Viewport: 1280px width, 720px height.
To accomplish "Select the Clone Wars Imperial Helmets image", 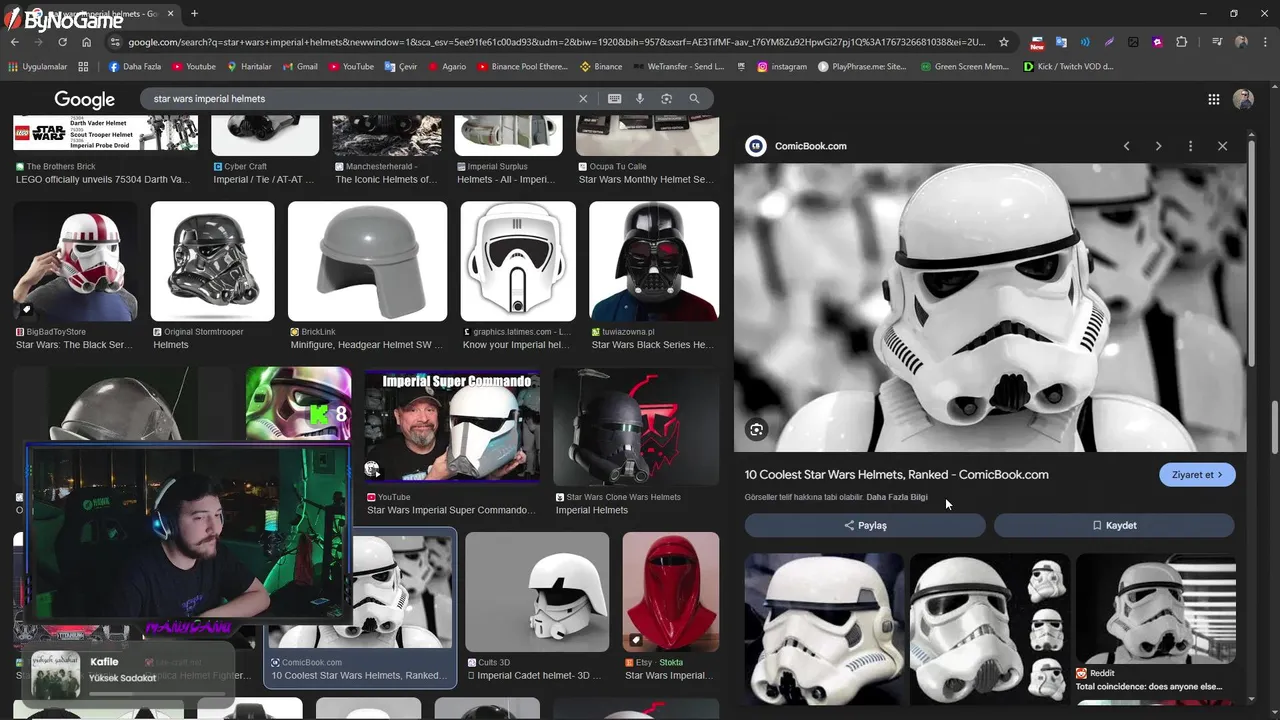I will coord(636,427).
